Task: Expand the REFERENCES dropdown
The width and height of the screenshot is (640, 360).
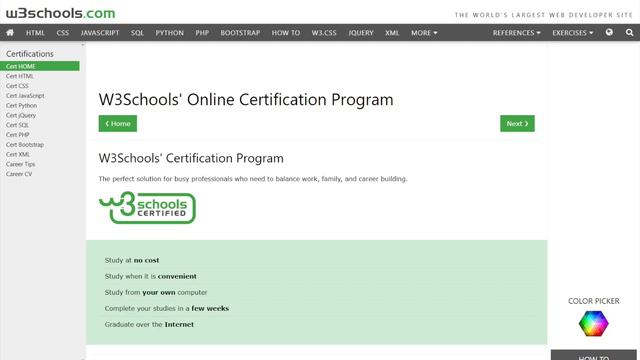Action: pos(516,33)
